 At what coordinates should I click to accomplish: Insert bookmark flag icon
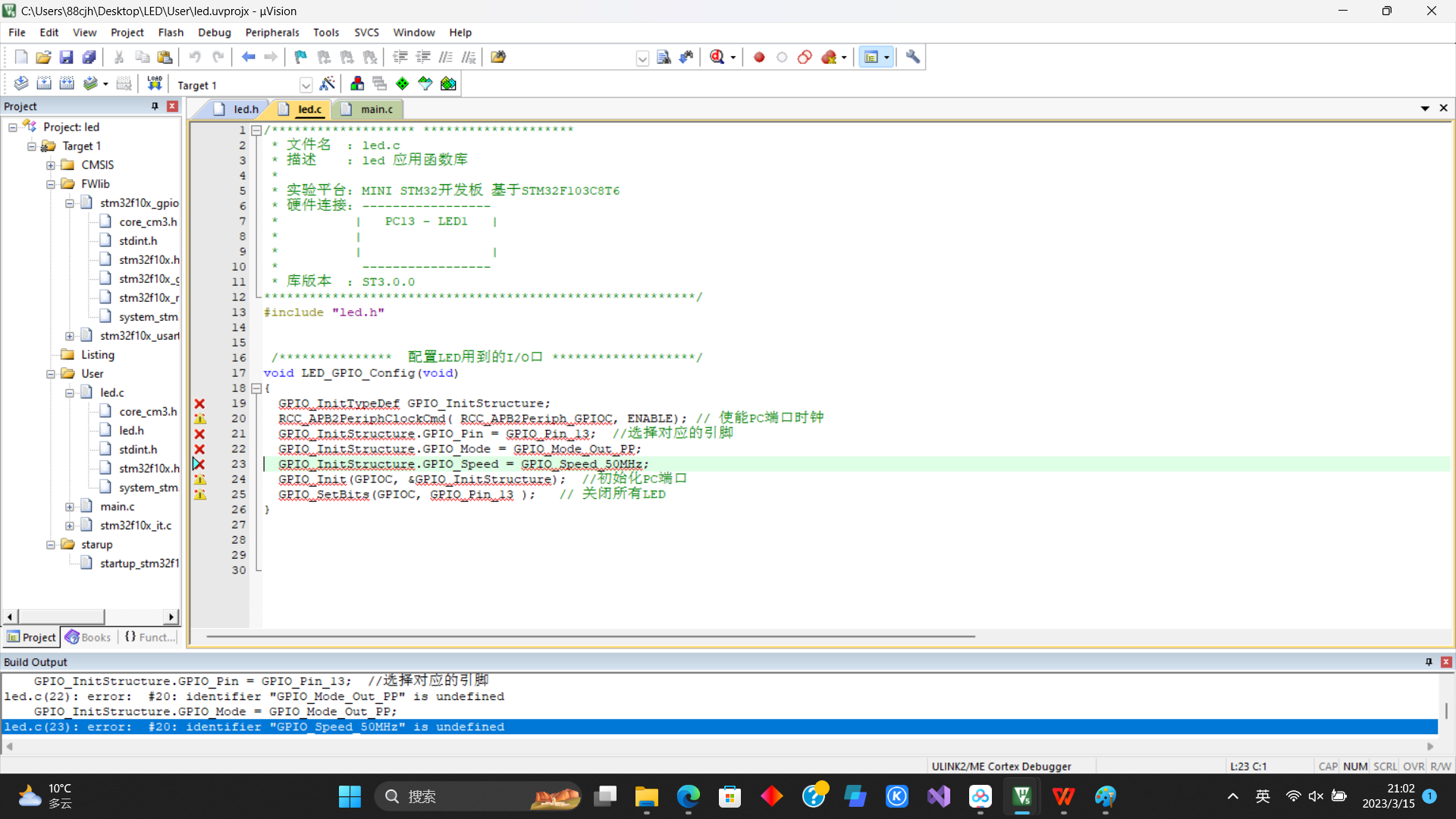301,57
